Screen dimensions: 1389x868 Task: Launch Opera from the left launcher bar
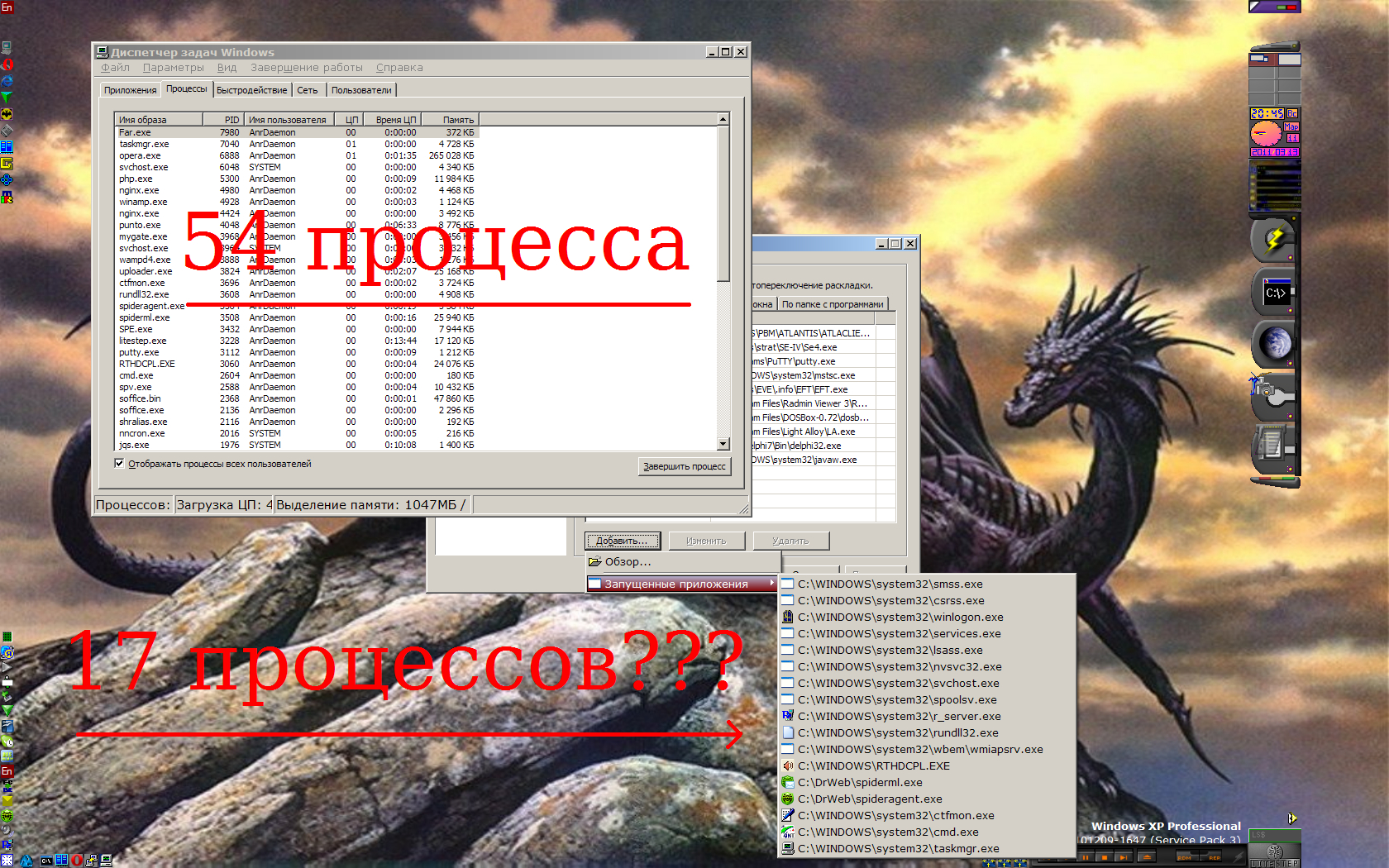click(7, 64)
